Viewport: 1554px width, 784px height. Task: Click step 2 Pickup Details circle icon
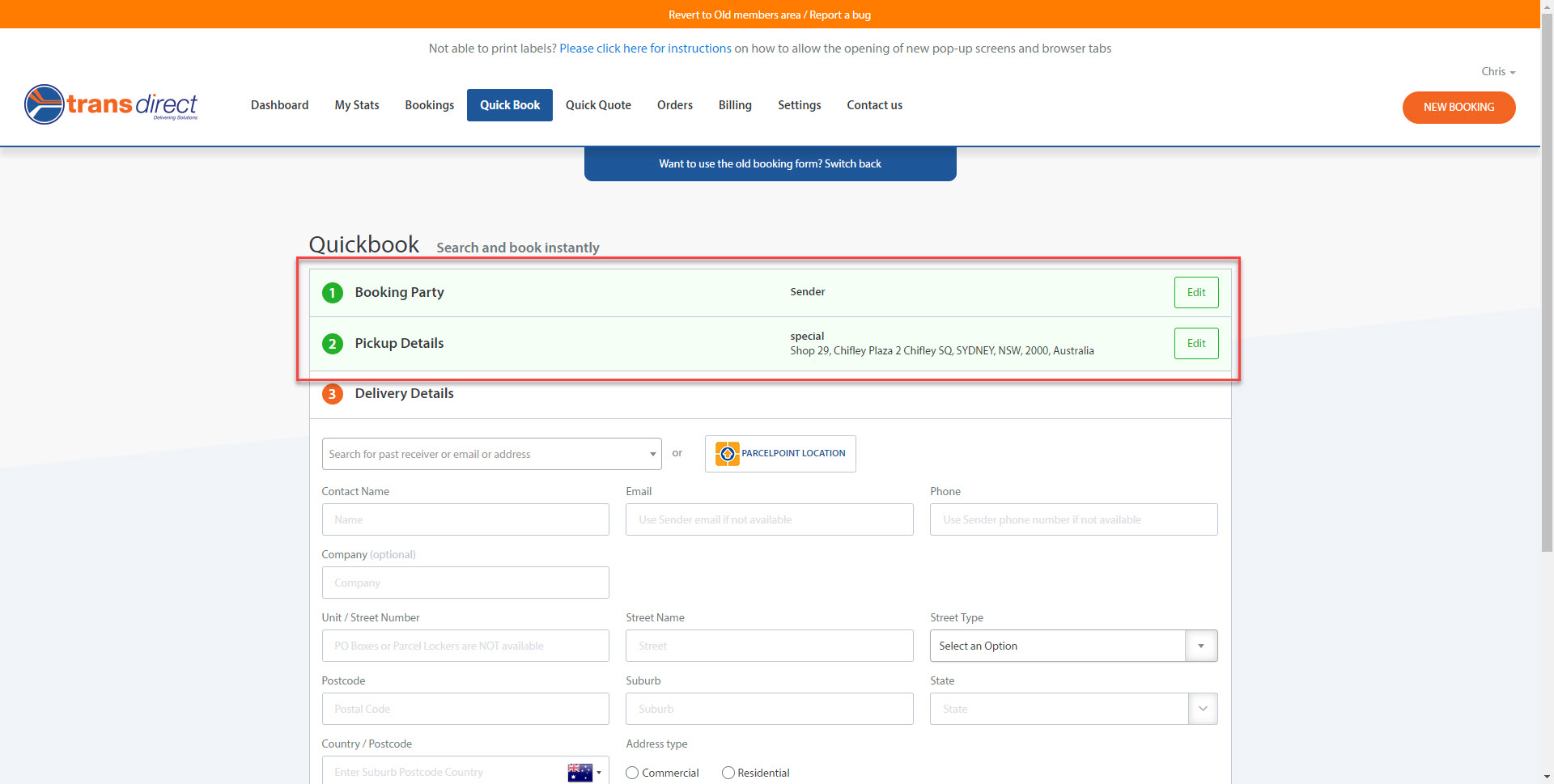tap(332, 343)
